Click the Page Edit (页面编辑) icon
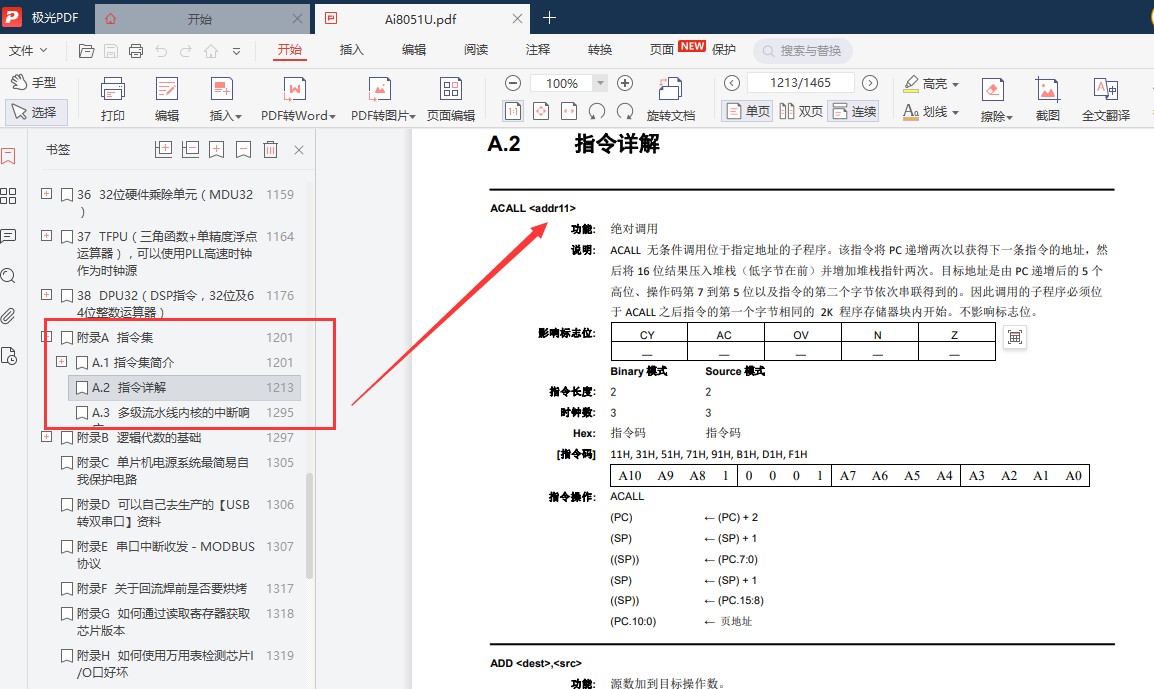This screenshot has height=689, width=1154. [x=450, y=99]
